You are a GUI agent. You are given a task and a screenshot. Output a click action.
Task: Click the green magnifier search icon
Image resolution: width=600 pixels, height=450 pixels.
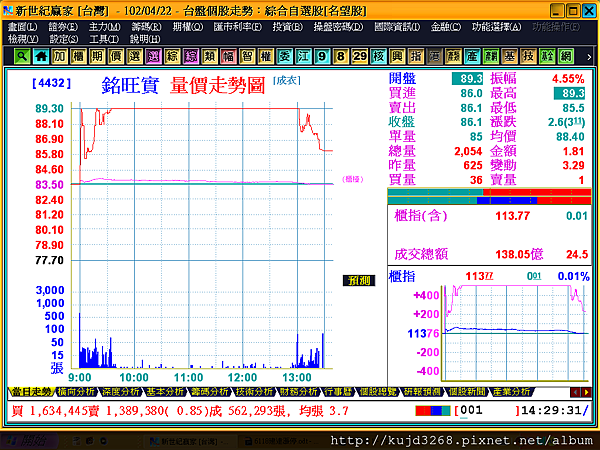coord(22,57)
